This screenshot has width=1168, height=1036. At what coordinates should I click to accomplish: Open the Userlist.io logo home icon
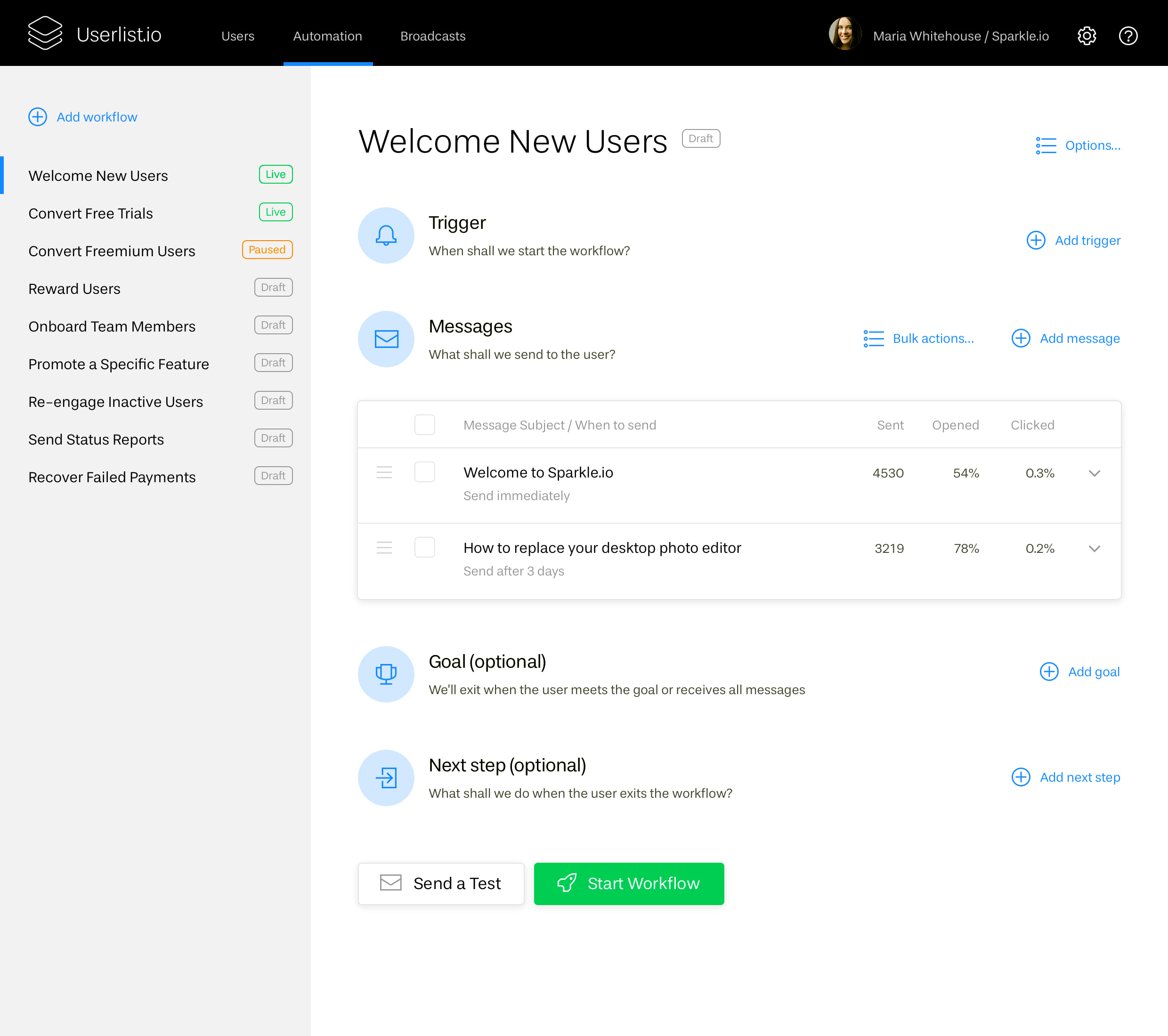(x=45, y=33)
